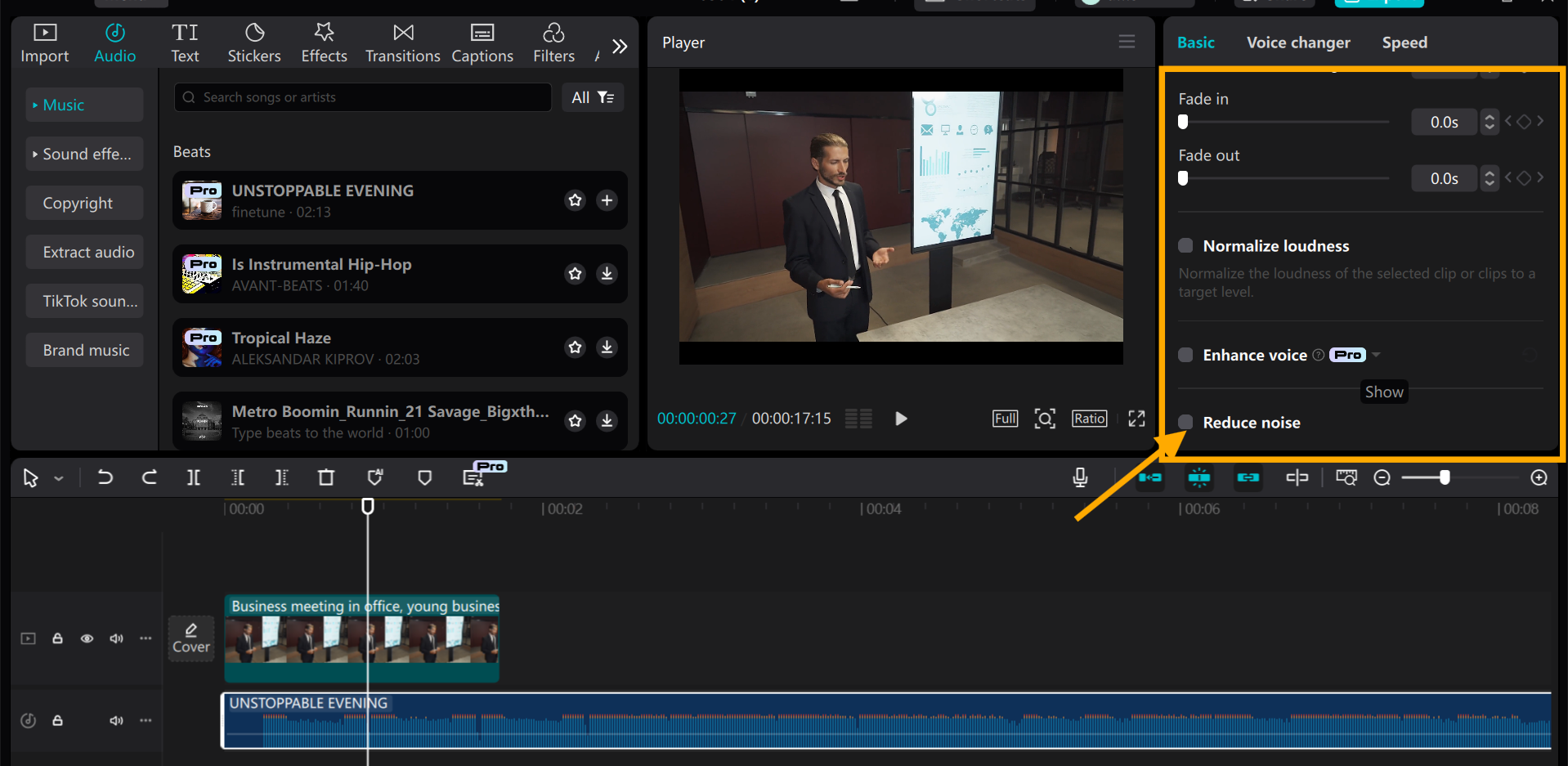The image size is (1568, 766).
Task: Enable Normalize loudness
Action: point(1185,245)
